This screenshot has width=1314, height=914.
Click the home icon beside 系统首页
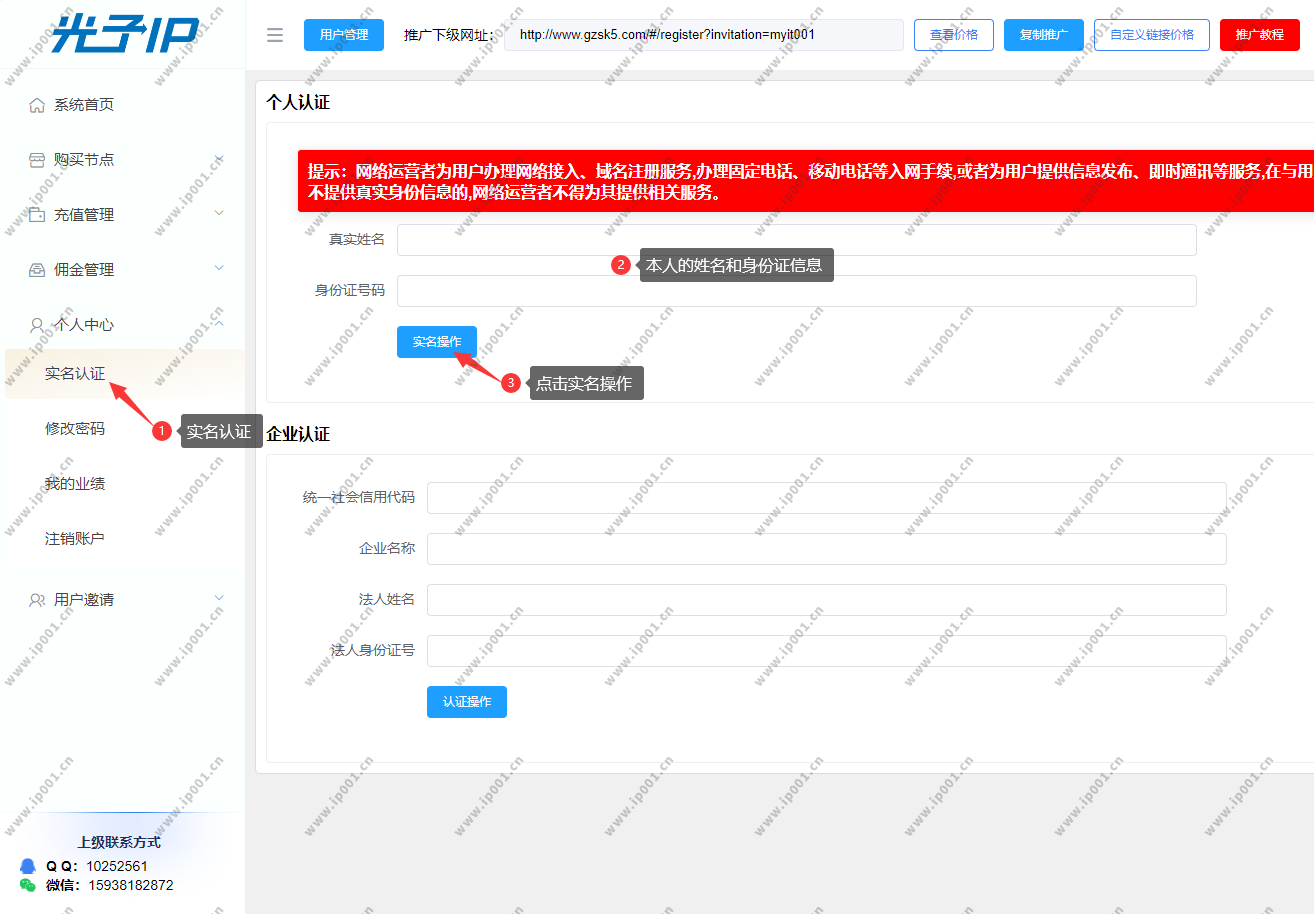37,105
